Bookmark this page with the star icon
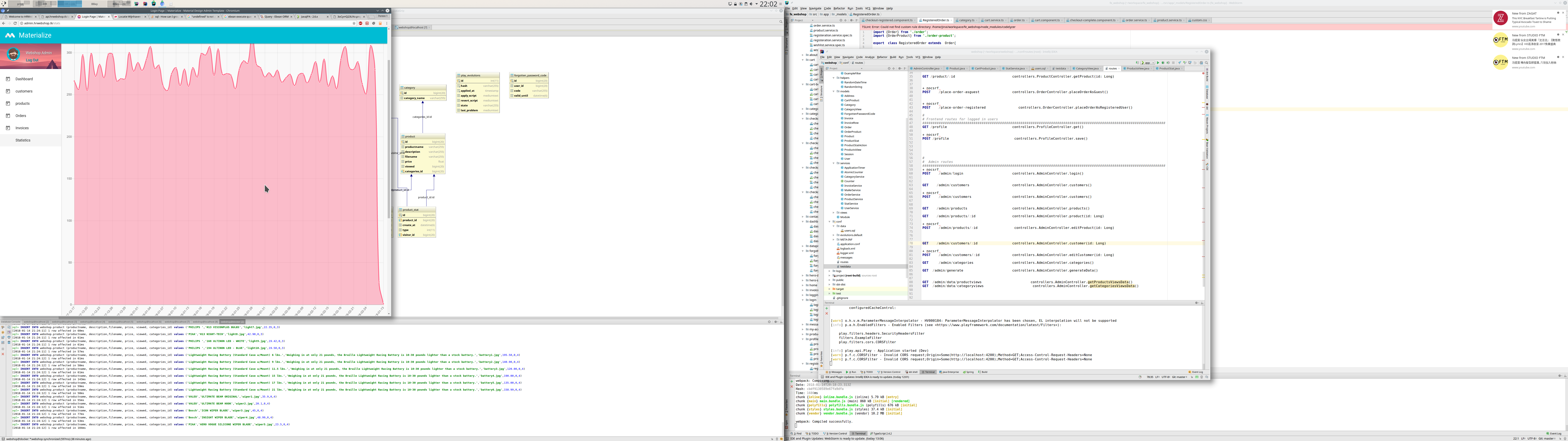The width and height of the screenshot is (1568, 441). tap(354, 23)
